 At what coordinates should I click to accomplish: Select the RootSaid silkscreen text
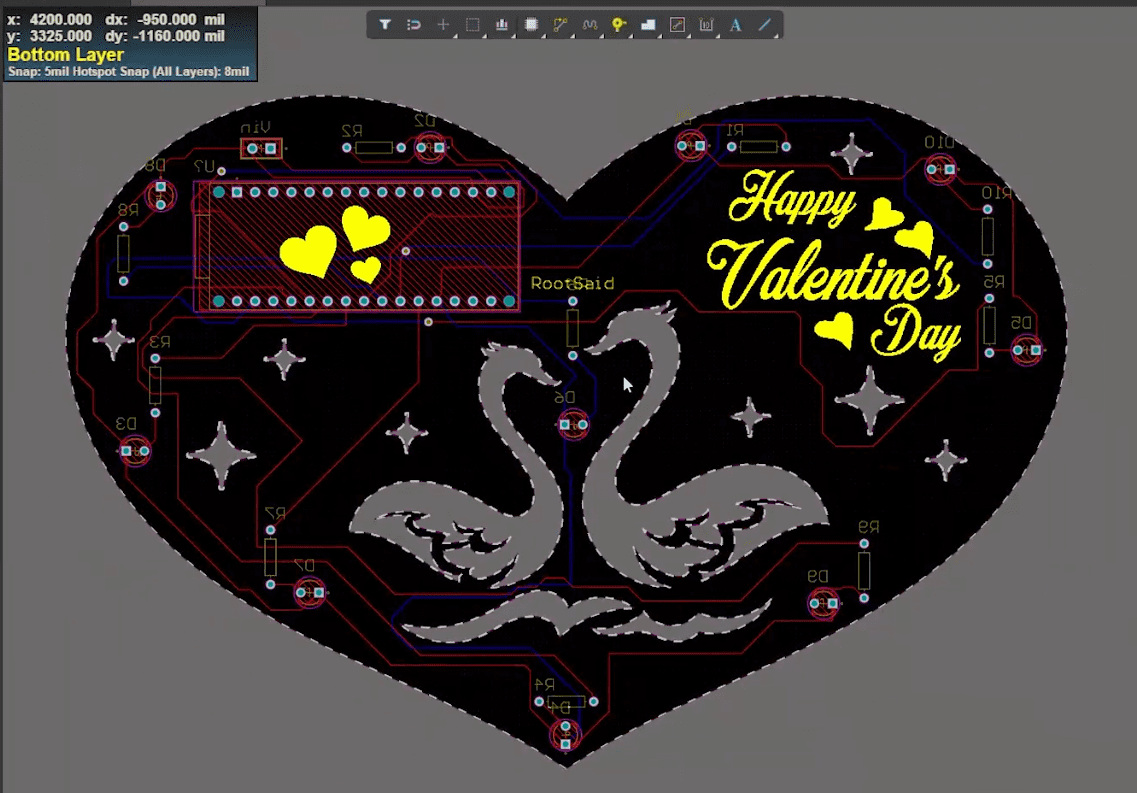(x=572, y=284)
